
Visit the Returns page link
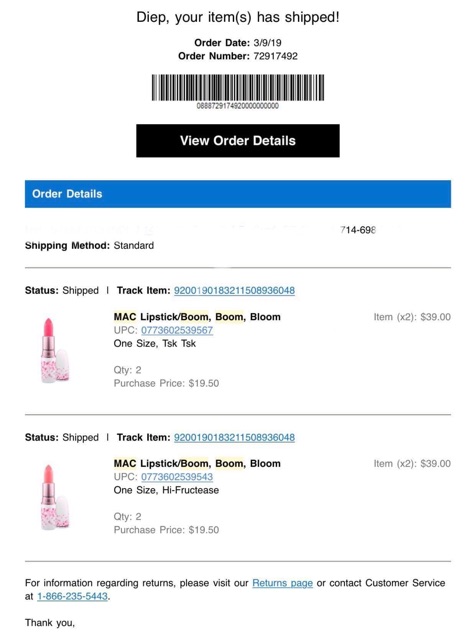click(x=282, y=583)
